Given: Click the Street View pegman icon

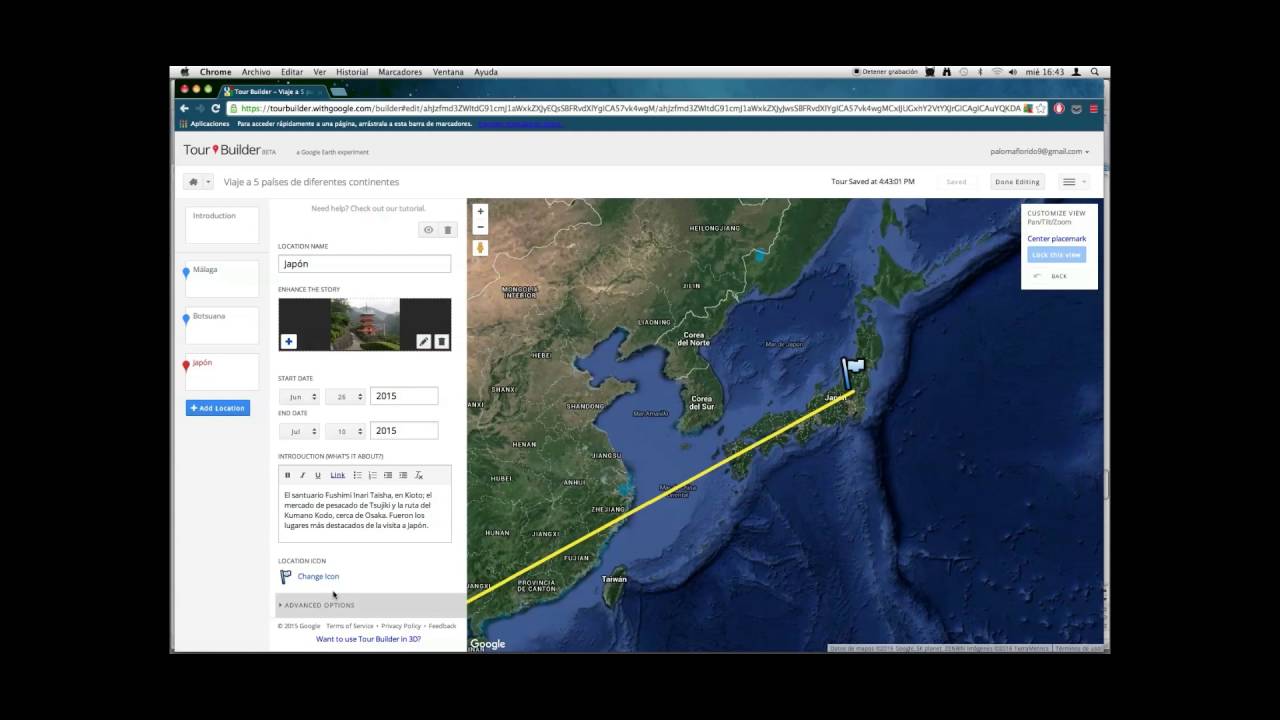Looking at the screenshot, I should coord(480,247).
